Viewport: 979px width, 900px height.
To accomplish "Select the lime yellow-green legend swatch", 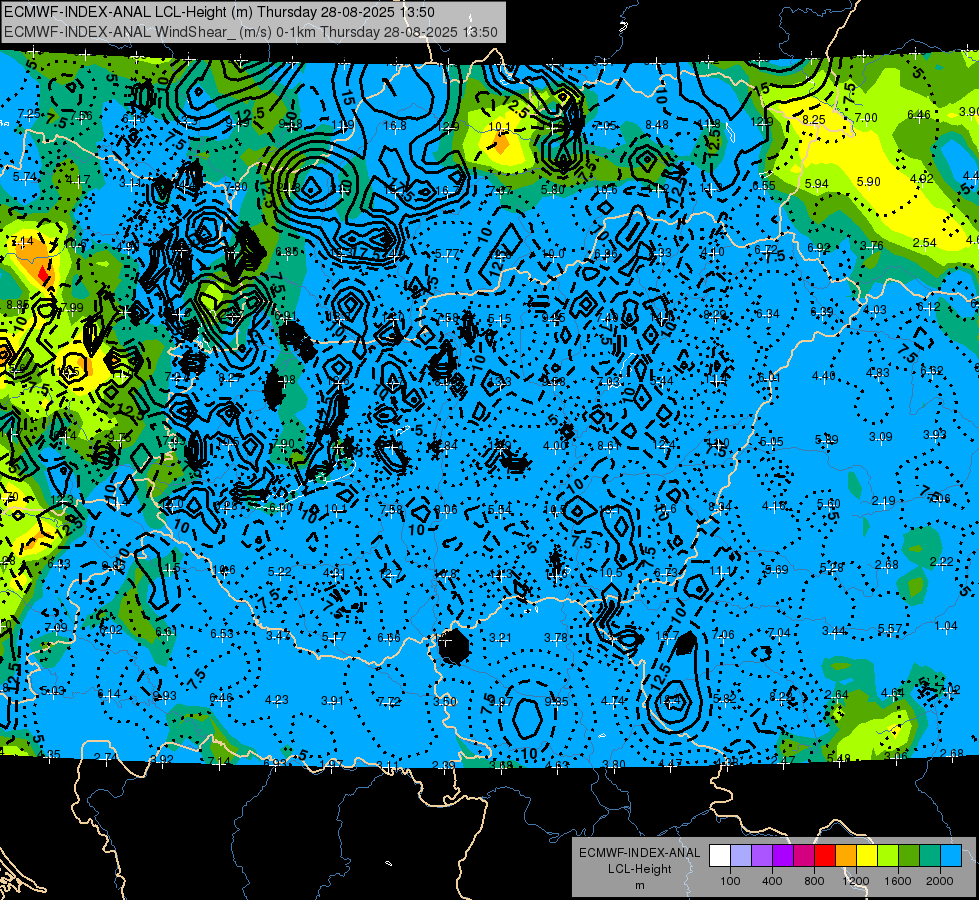I will 888,855.
